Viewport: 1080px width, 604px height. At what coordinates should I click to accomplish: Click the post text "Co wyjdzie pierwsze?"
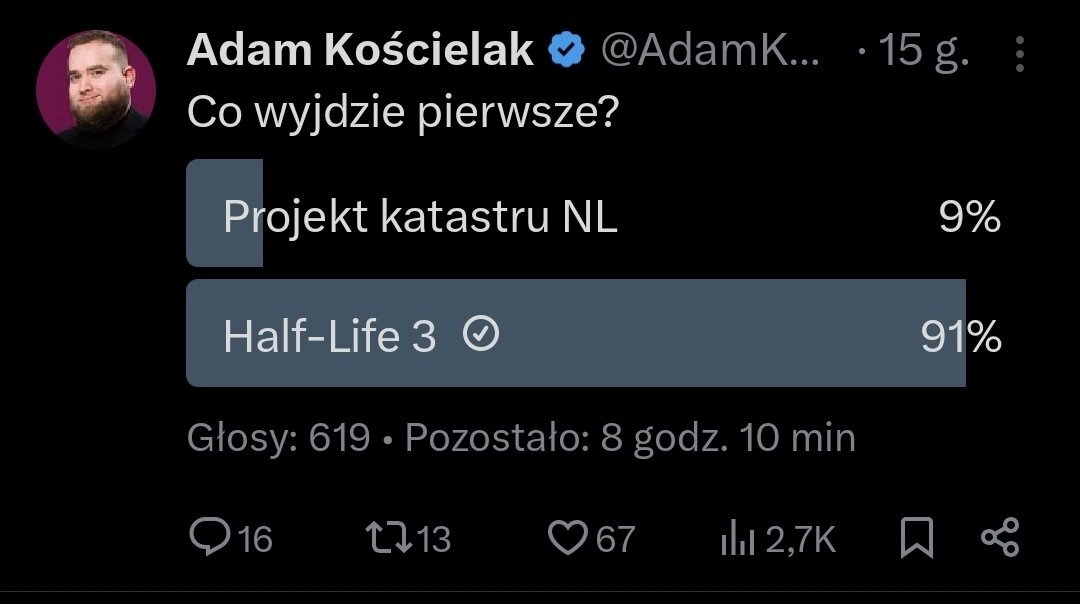click(401, 112)
